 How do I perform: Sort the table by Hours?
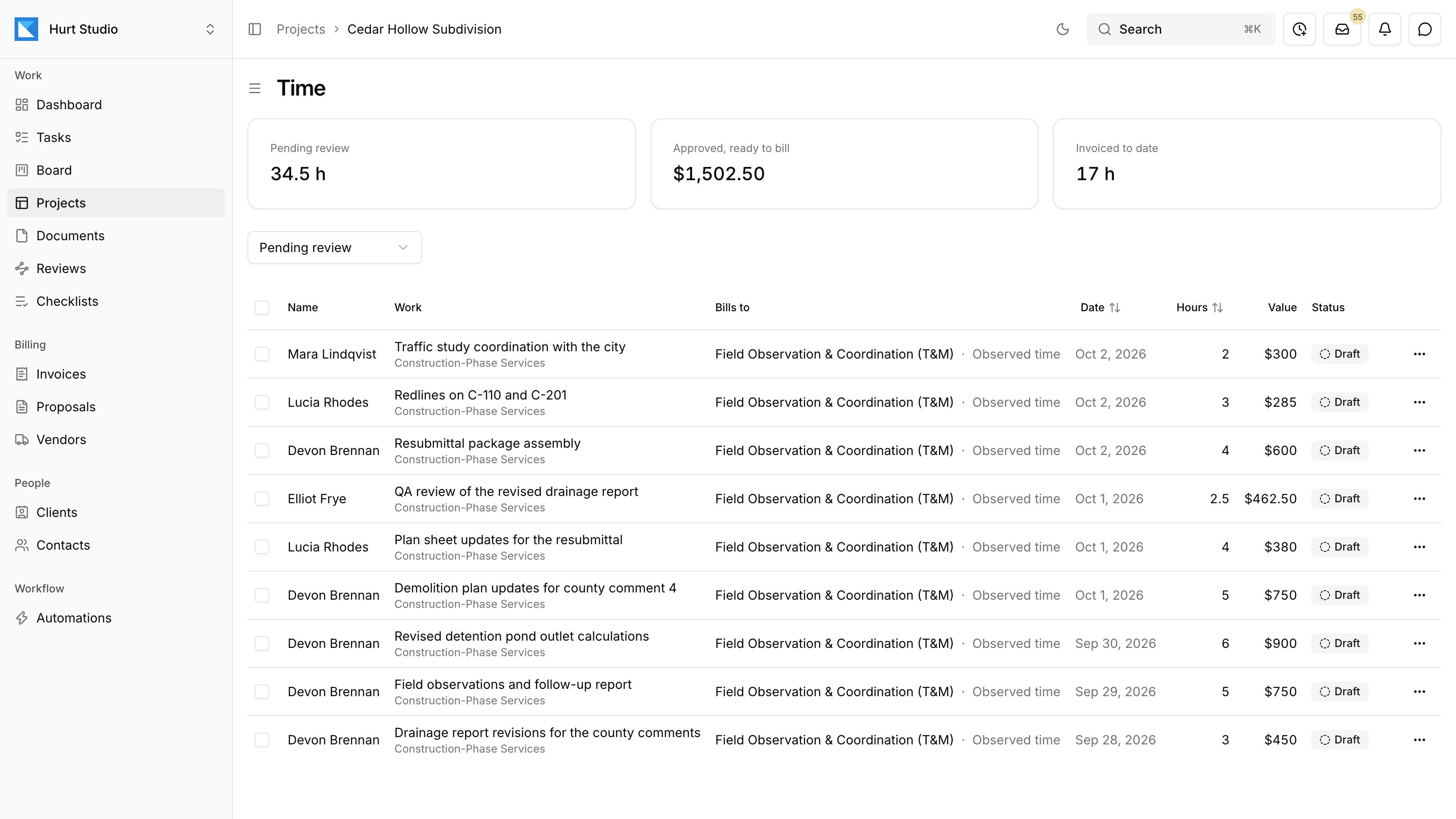click(x=1199, y=308)
